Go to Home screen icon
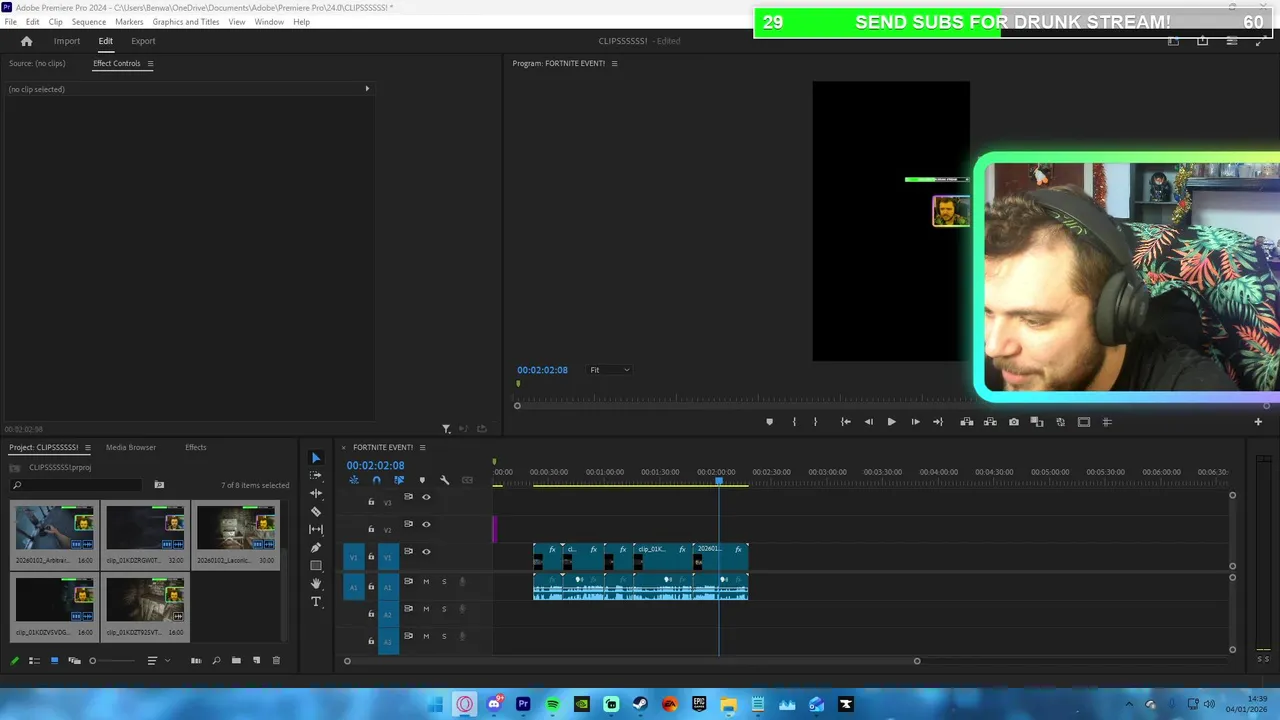The height and width of the screenshot is (720, 1280). coord(26,41)
